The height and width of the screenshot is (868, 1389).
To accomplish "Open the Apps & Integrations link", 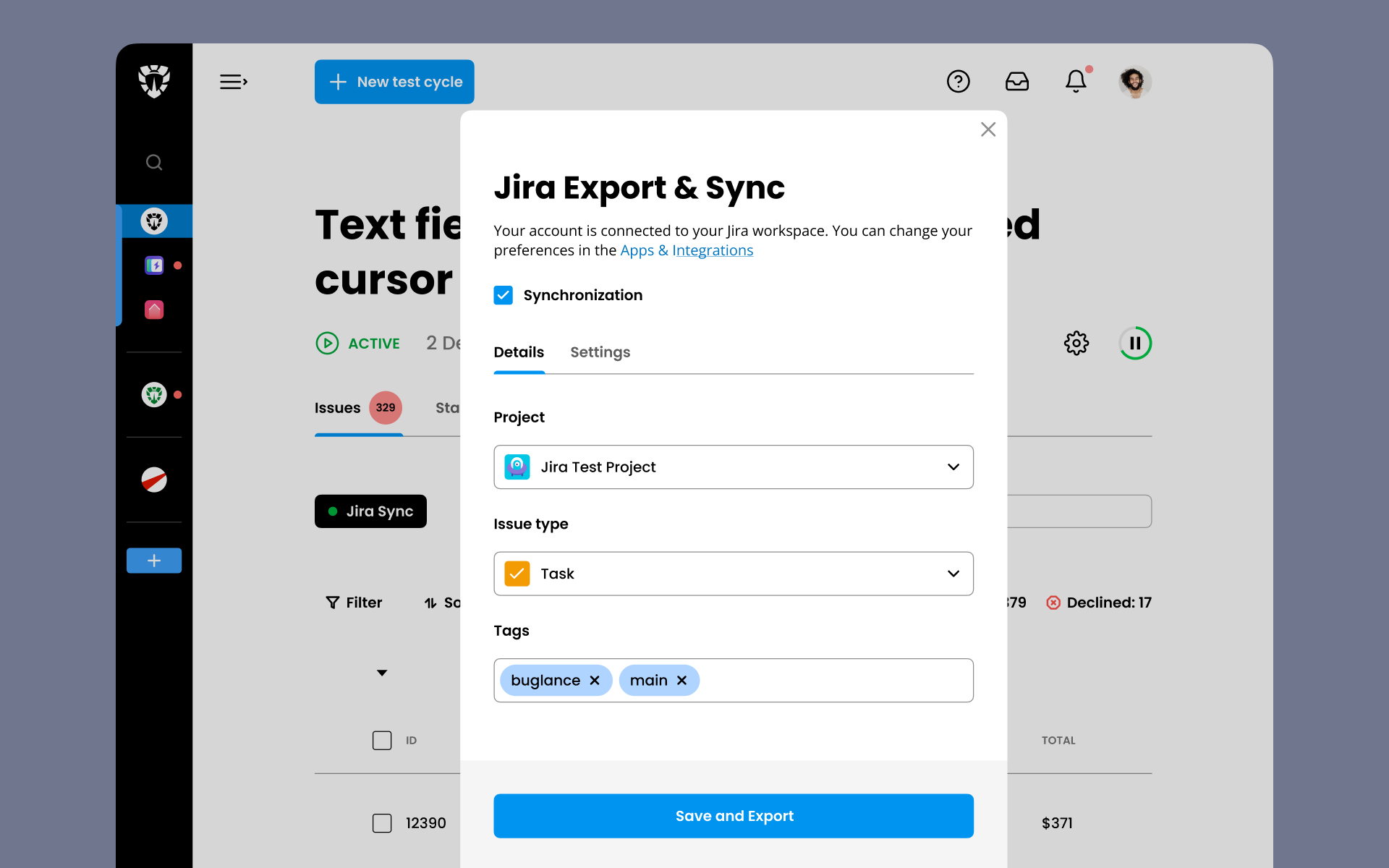I will click(687, 250).
